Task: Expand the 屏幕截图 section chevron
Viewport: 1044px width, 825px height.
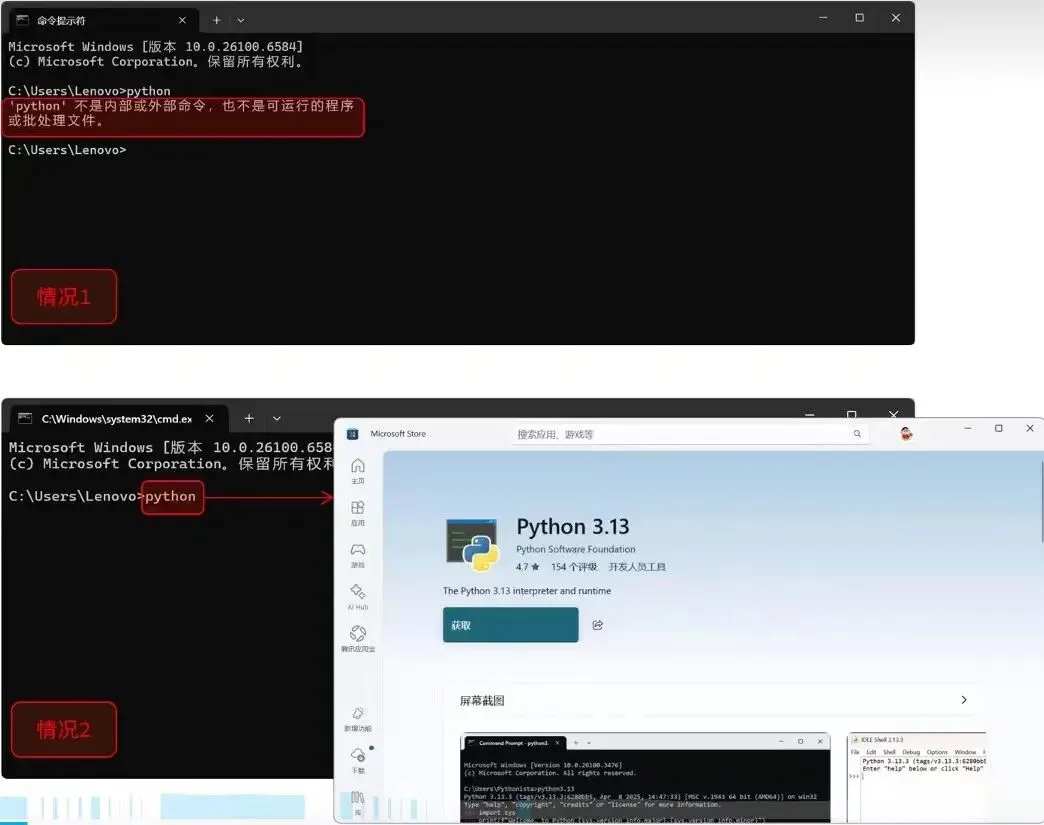Action: pos(963,700)
